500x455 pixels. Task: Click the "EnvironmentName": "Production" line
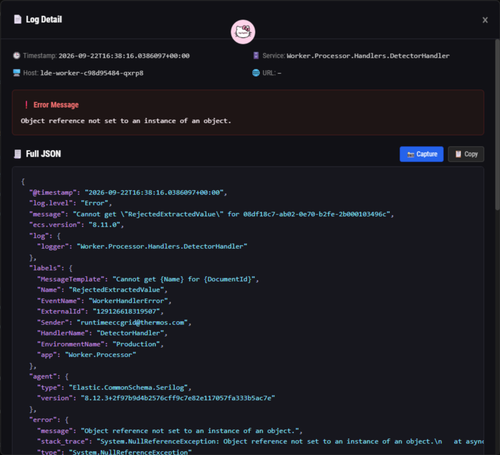(100, 344)
